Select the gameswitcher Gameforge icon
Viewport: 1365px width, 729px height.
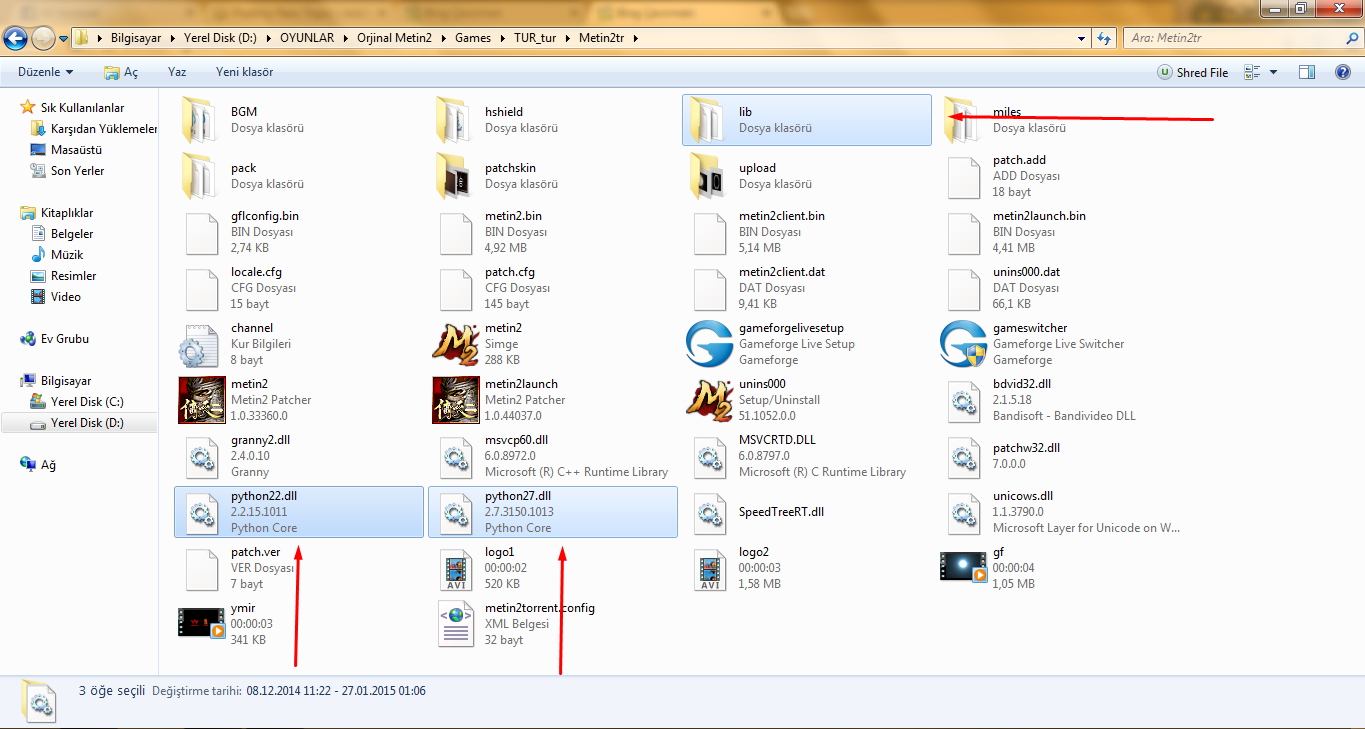pyautogui.click(x=964, y=344)
